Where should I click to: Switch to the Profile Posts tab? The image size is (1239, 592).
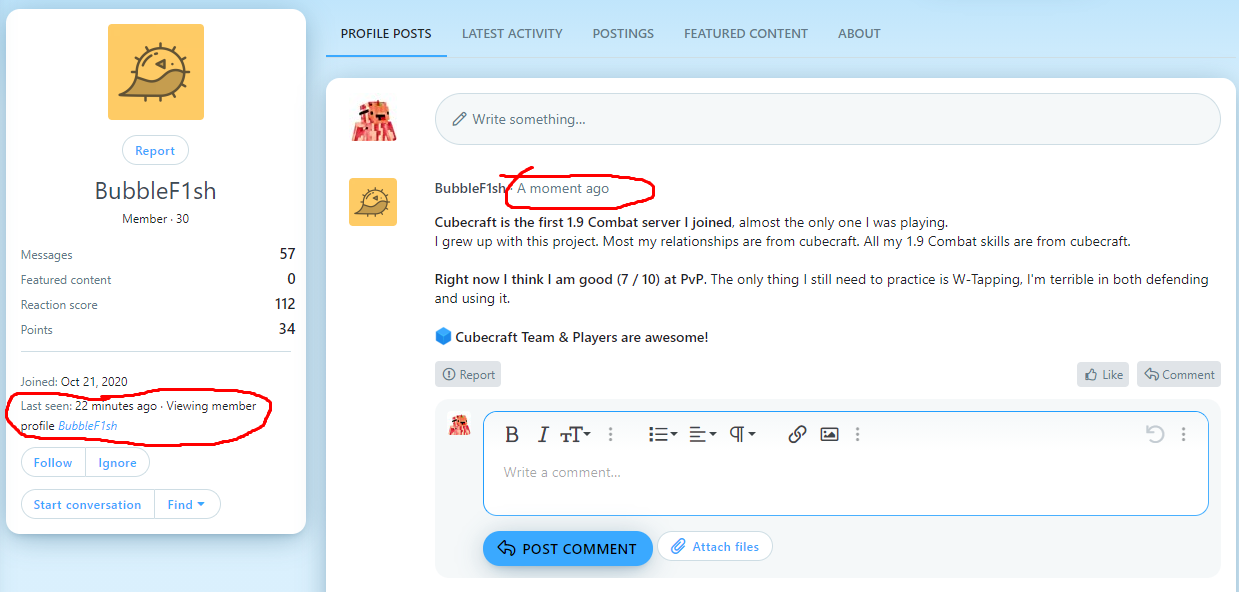(x=386, y=33)
